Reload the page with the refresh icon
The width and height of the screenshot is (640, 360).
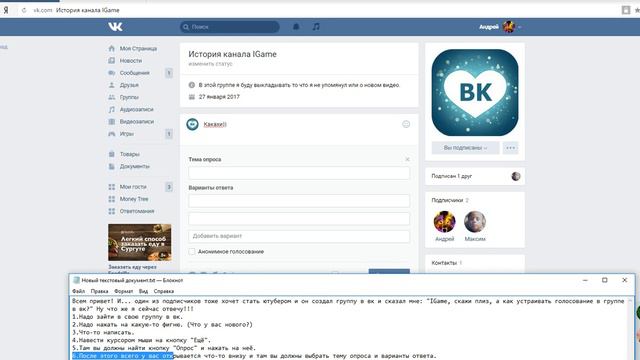[24, 10]
